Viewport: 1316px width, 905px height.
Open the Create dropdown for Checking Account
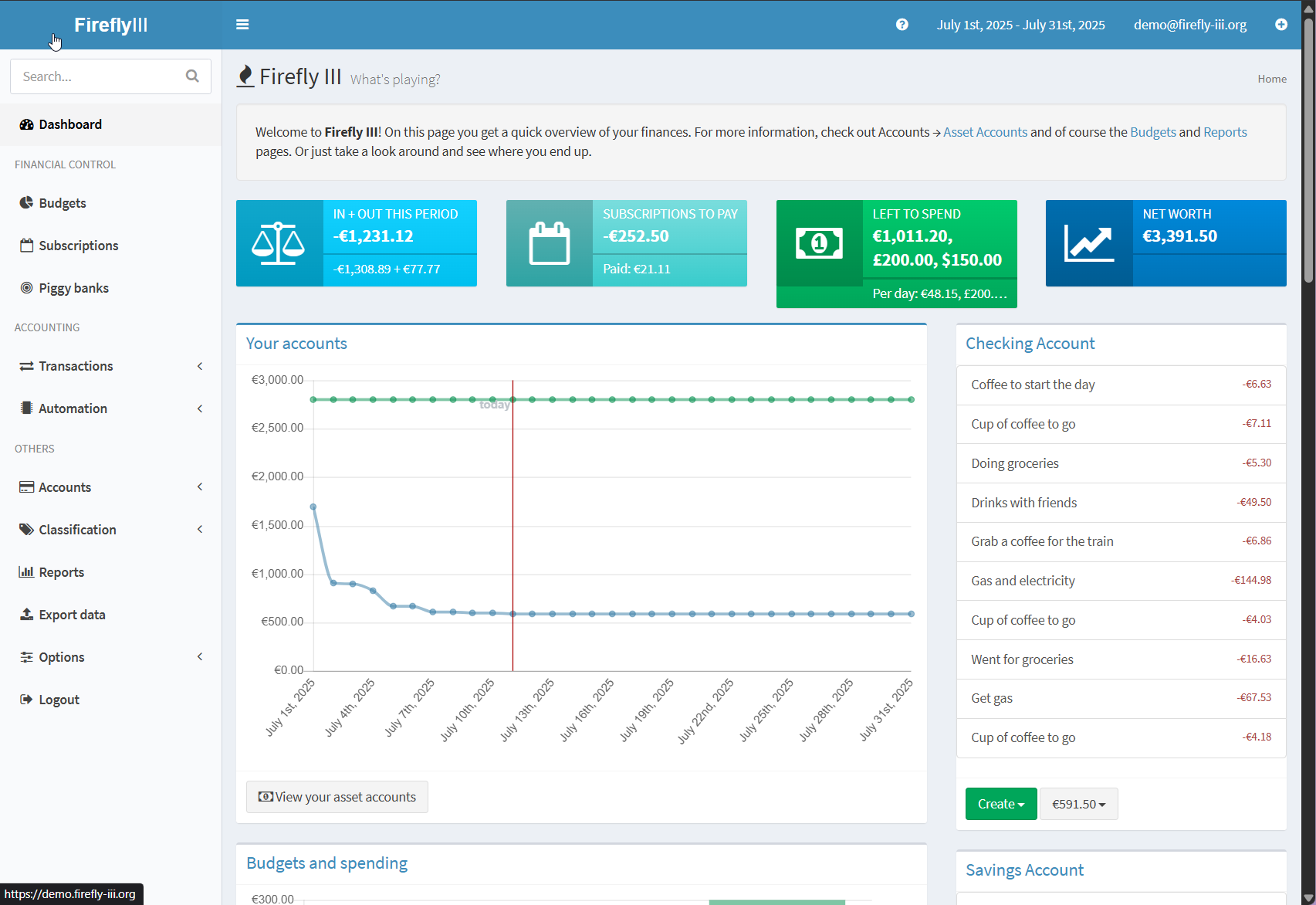[x=1001, y=804]
